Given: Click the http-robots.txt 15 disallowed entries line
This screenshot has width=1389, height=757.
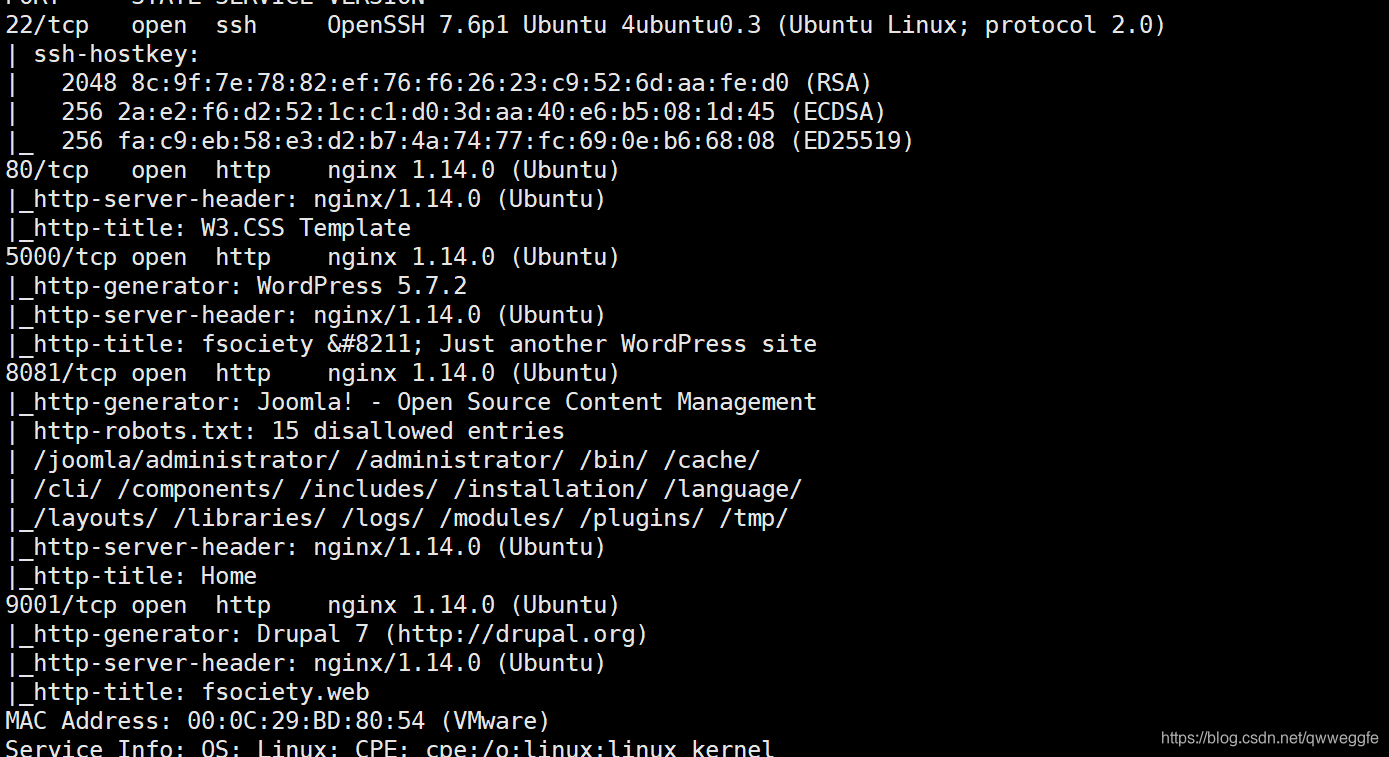Looking at the screenshot, I should point(285,431).
